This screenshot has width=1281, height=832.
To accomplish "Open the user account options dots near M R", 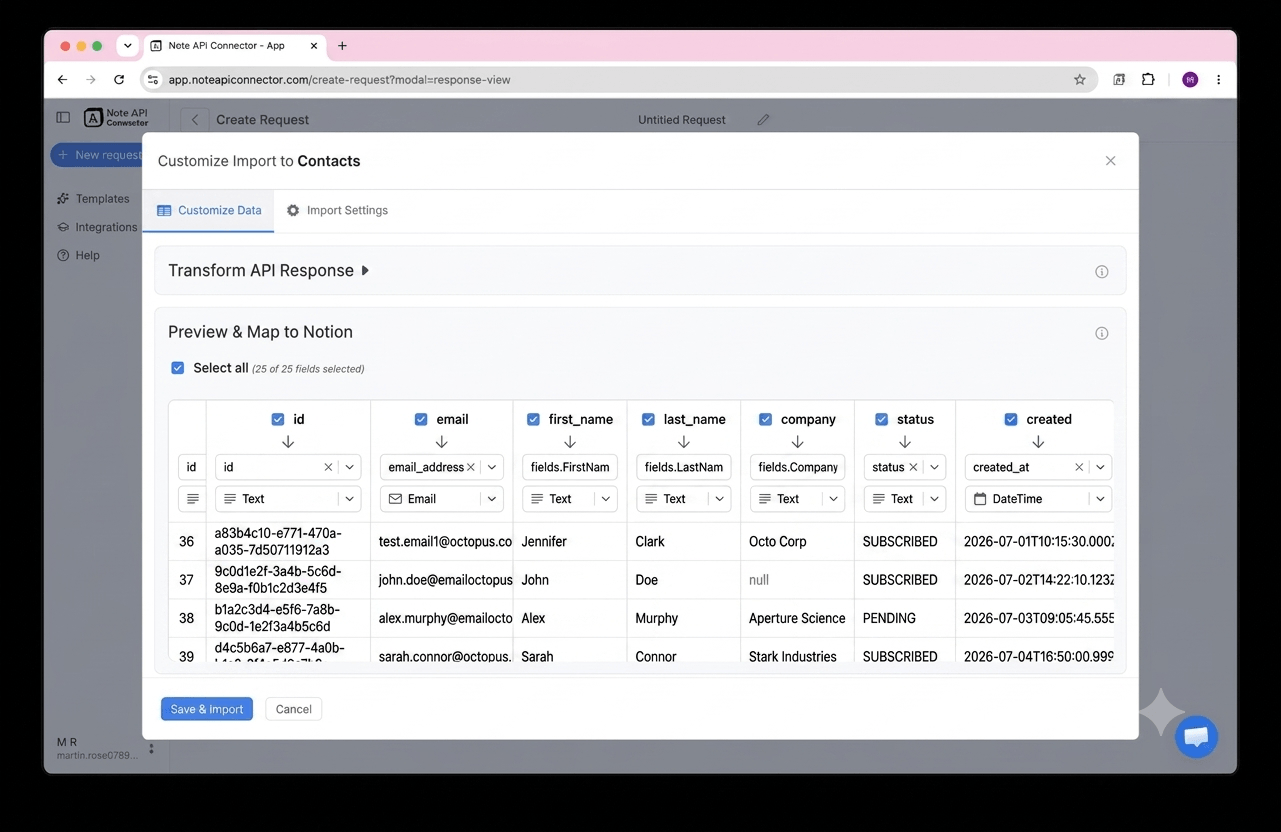I will tap(151, 749).
